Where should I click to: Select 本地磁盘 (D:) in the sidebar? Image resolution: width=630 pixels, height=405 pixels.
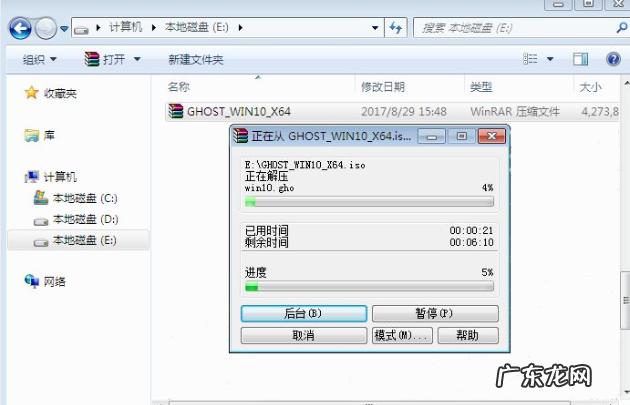tap(86, 219)
